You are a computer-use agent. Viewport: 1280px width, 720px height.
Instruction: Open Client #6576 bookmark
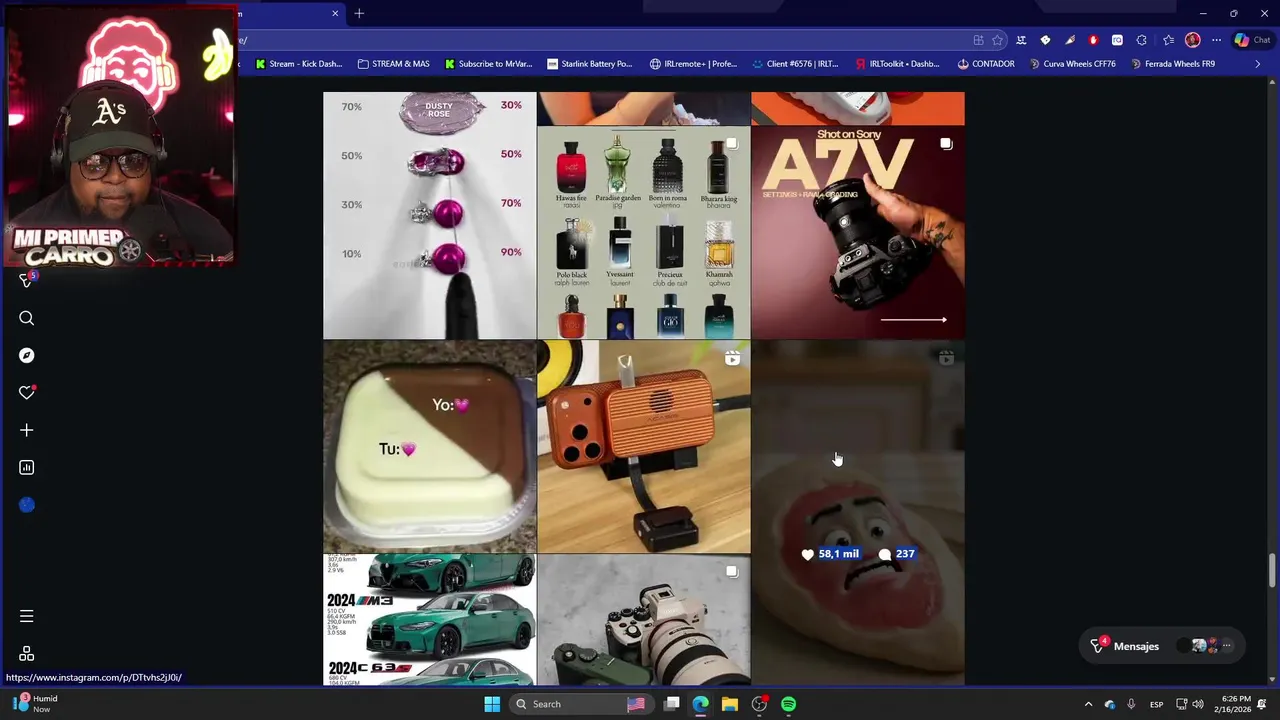(x=795, y=64)
